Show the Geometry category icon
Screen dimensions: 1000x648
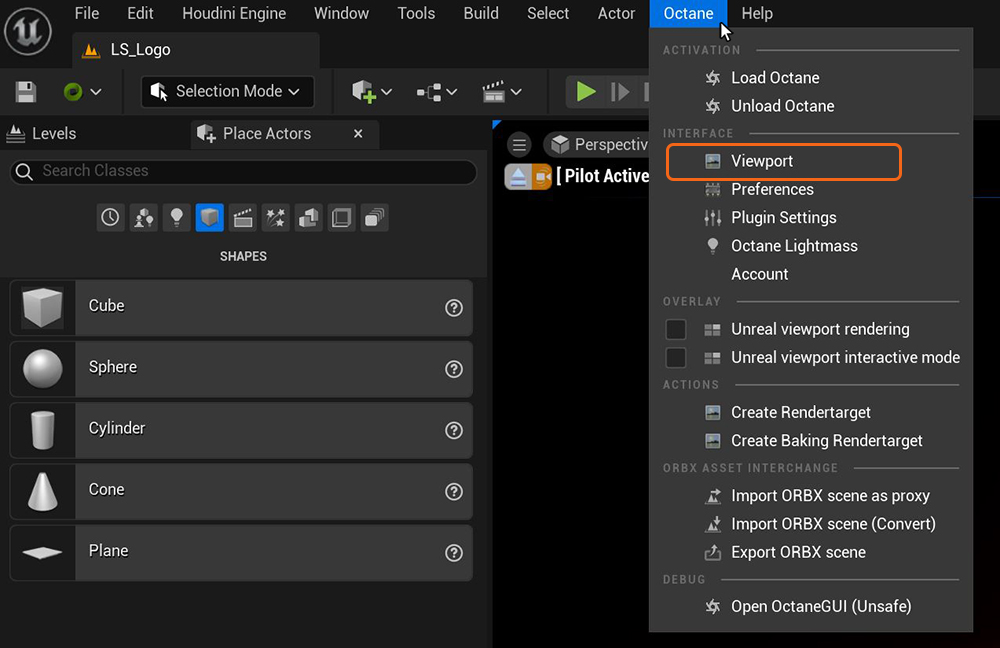tap(309, 218)
